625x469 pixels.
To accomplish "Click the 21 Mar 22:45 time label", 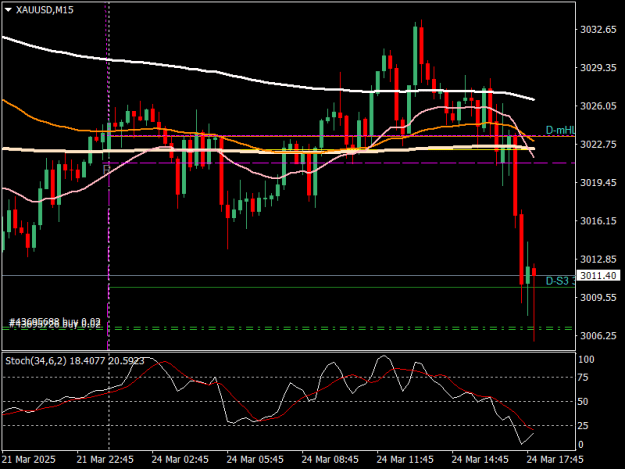I will coord(105,459).
